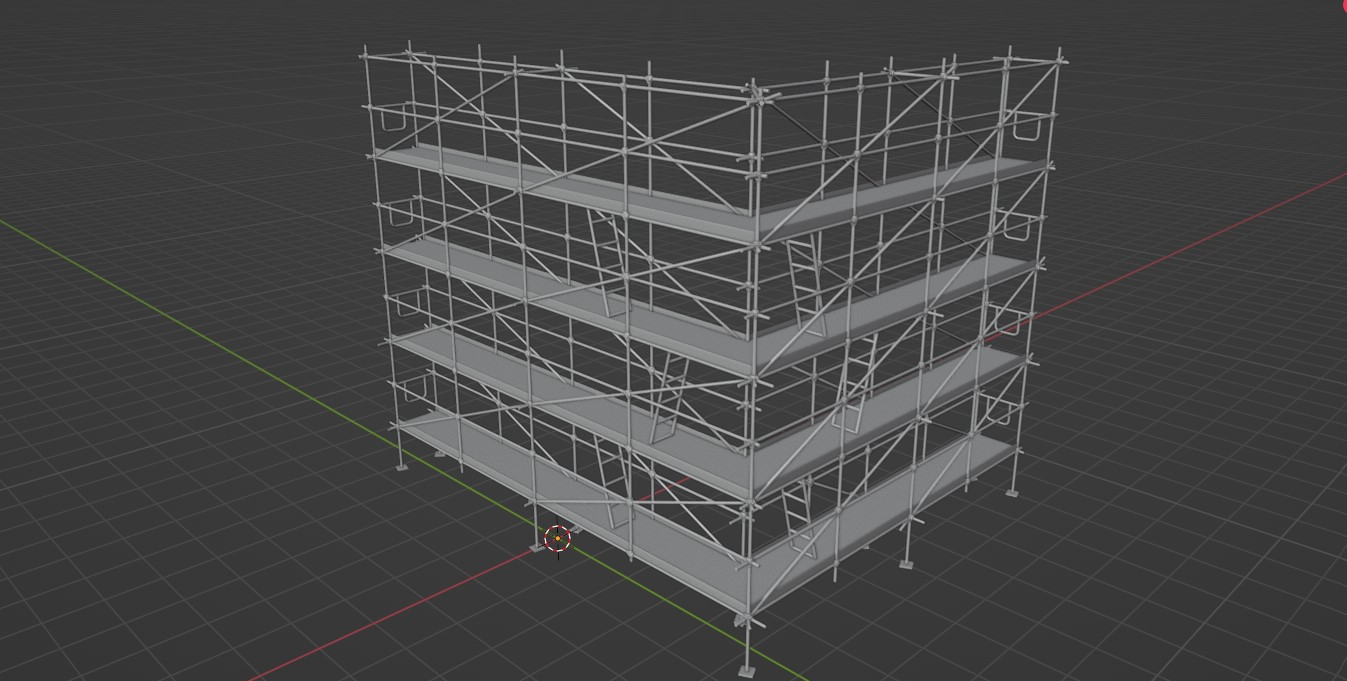The width and height of the screenshot is (1347, 681).
Task: Click the red gizmo dot in the top-right corner
Action: click(1343, 4)
